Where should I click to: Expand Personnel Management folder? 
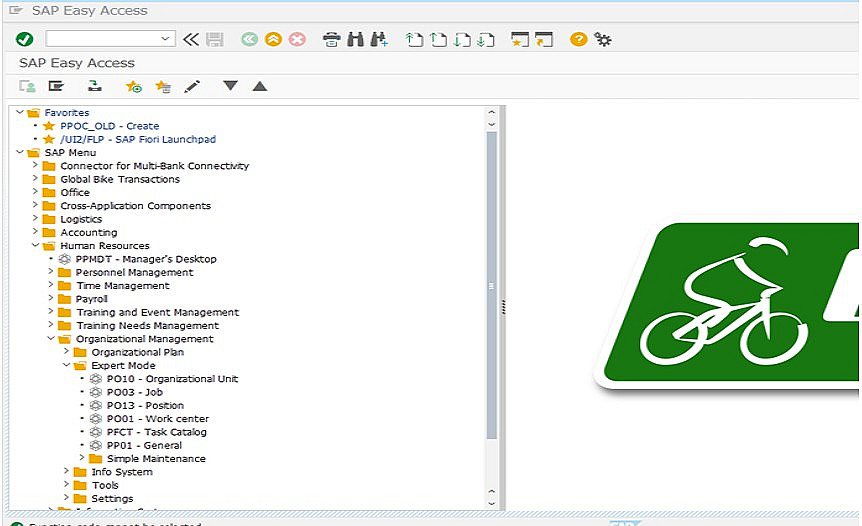tap(51, 272)
